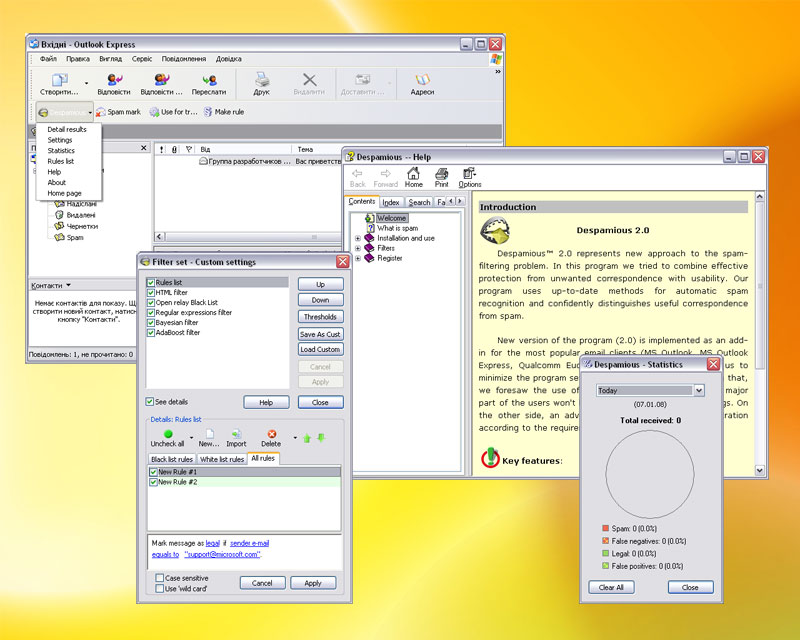Uncheck Regular expressions filter checkbox
This screenshot has height=640, width=800.
[151, 312]
